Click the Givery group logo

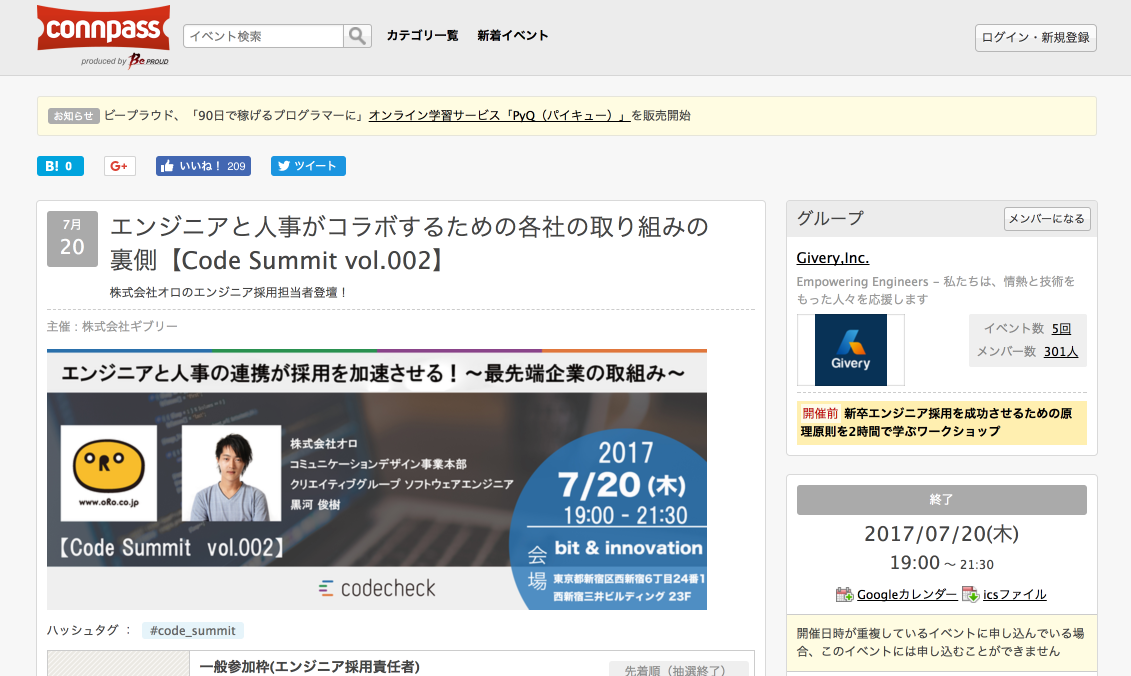850,350
